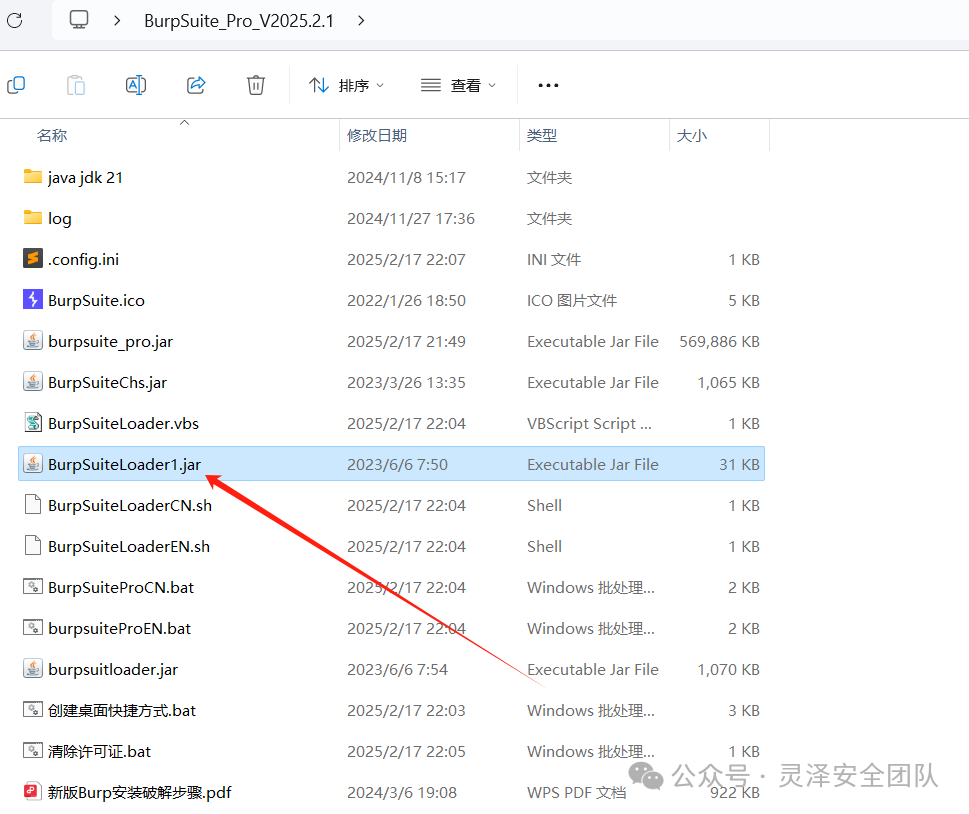
Task: Click the burpsuitloader.jar file icon
Action: pos(33,668)
